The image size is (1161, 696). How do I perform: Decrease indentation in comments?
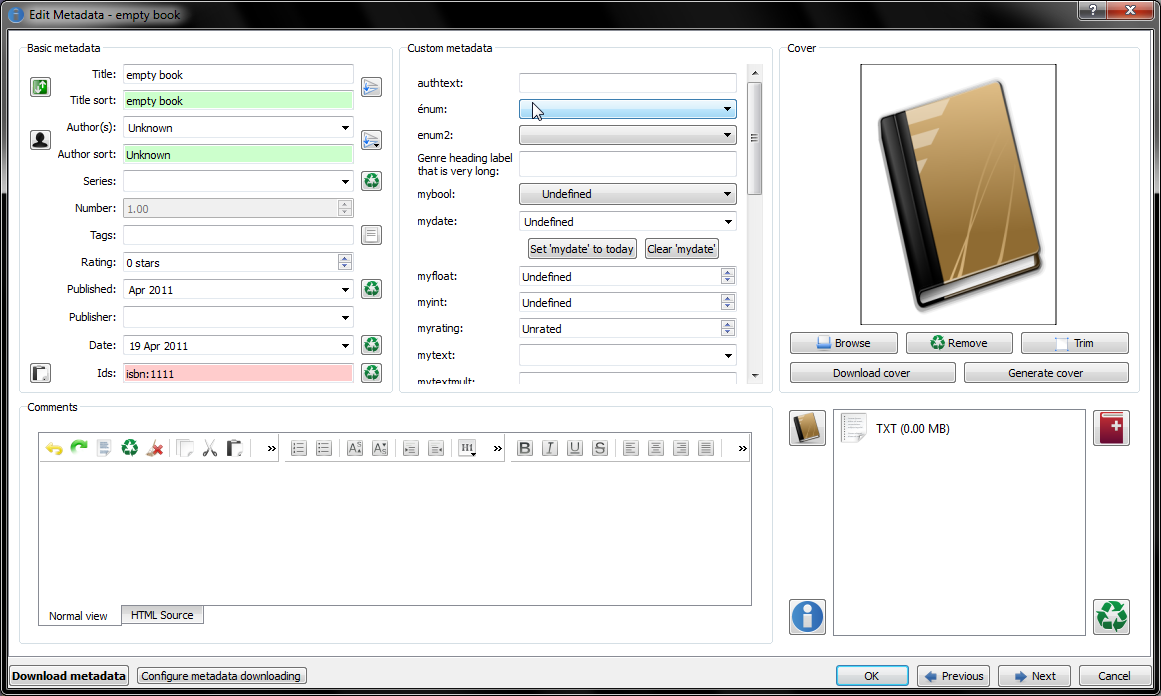tap(436, 448)
